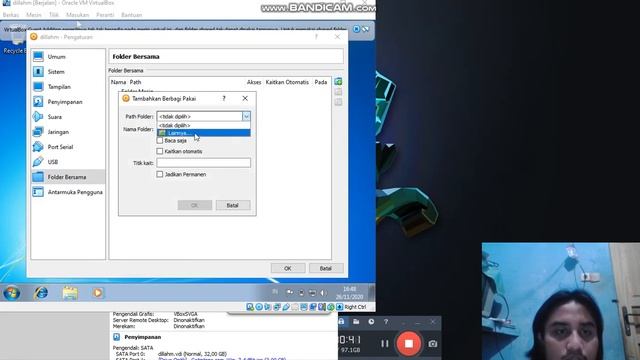The width and height of the screenshot is (640, 360).
Task: Open the Berkas menu
Action: pos(11,15)
